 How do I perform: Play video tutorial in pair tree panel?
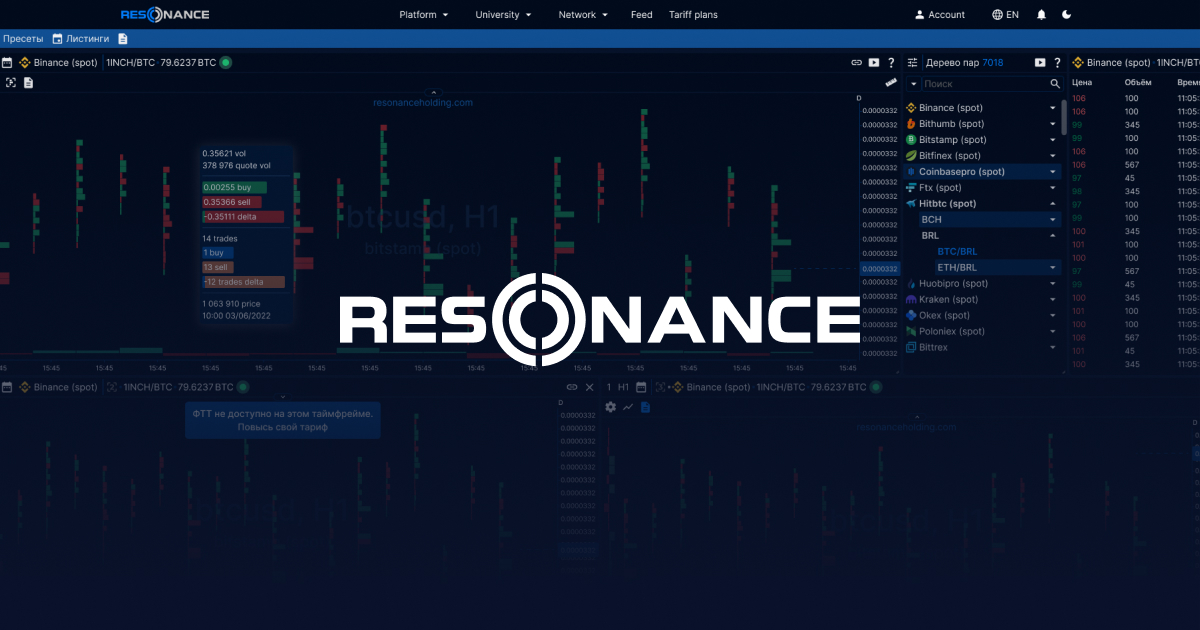(x=1040, y=62)
